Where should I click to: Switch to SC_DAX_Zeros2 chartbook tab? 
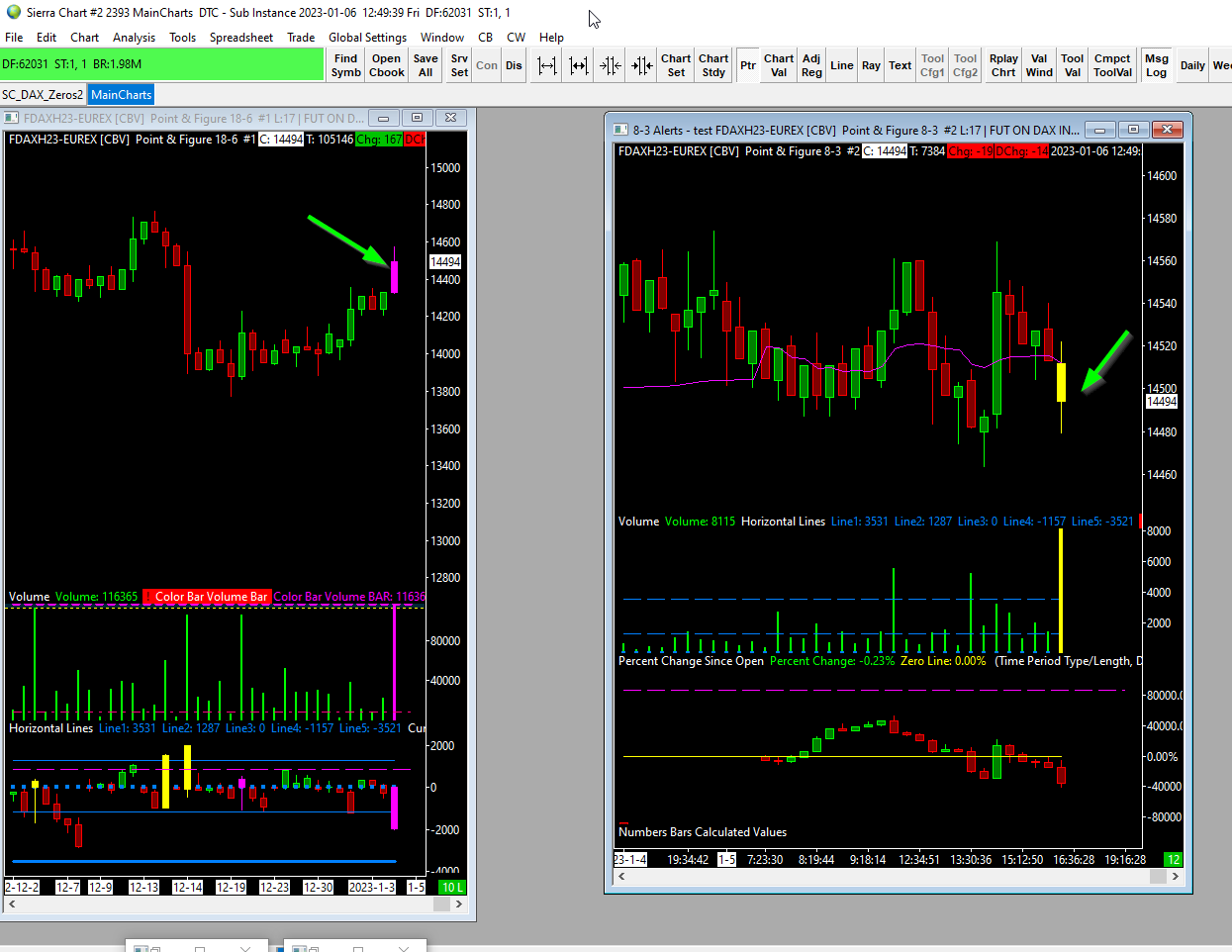(x=43, y=95)
